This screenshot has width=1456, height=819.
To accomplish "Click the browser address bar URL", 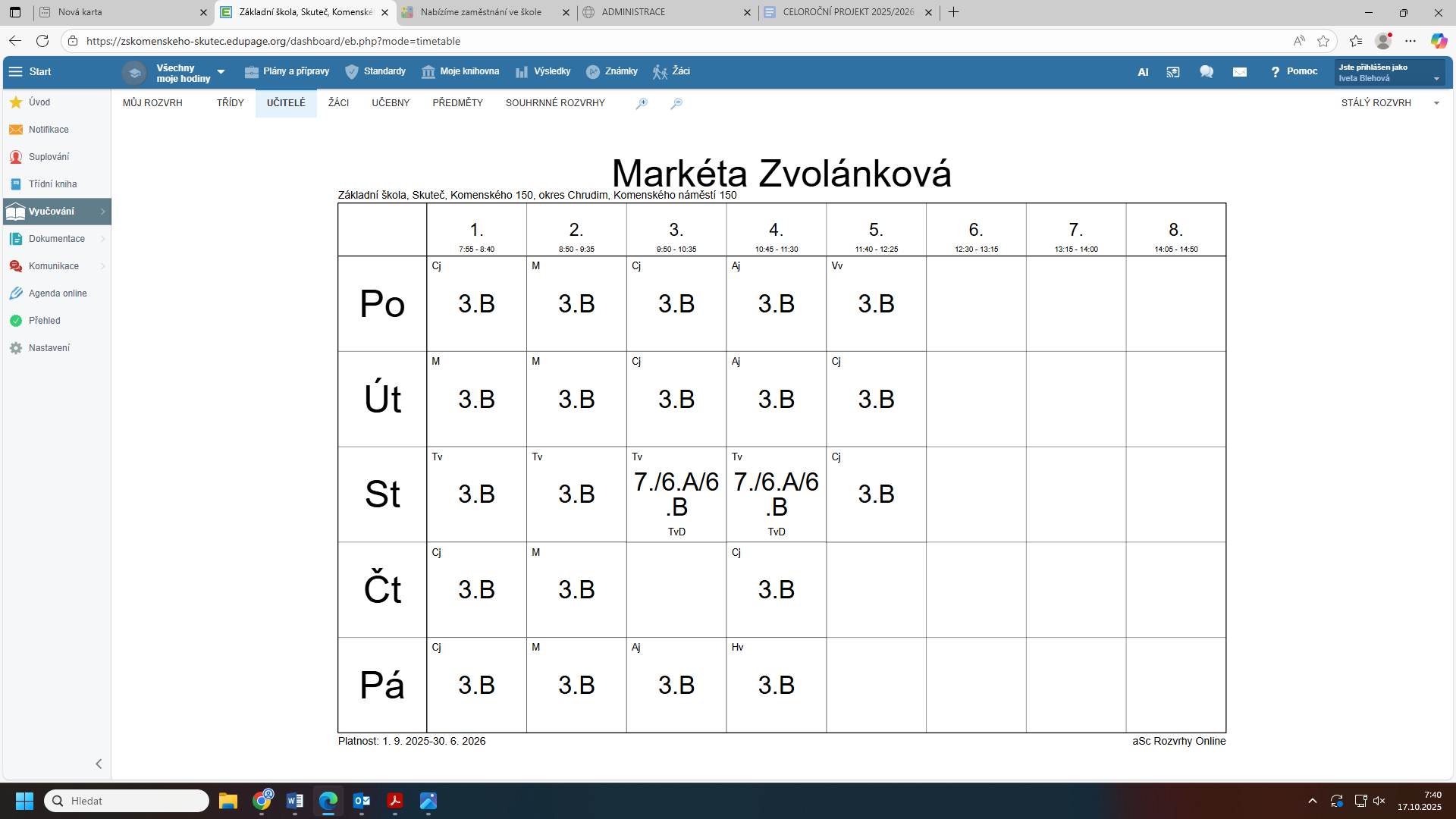I will 273,41.
